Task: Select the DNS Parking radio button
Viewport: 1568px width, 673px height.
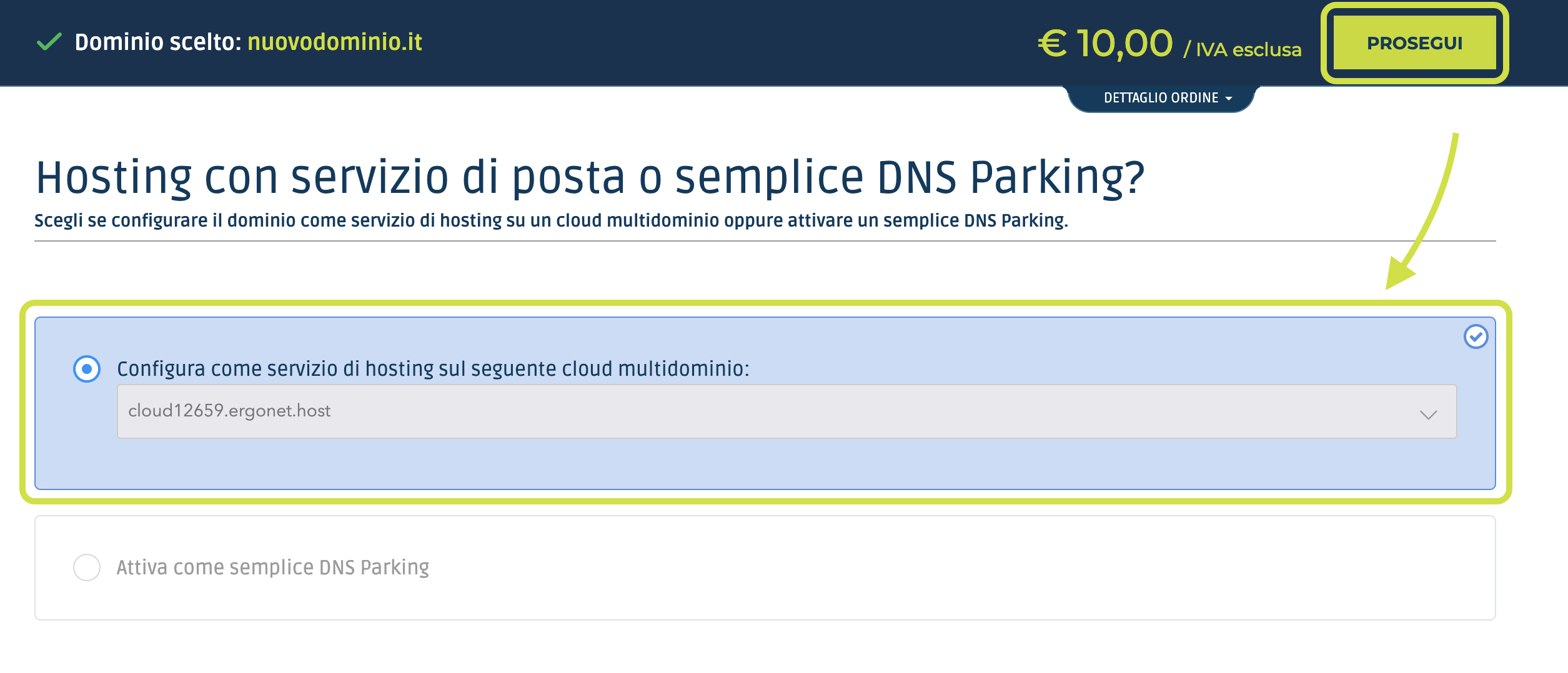Action: tap(87, 567)
